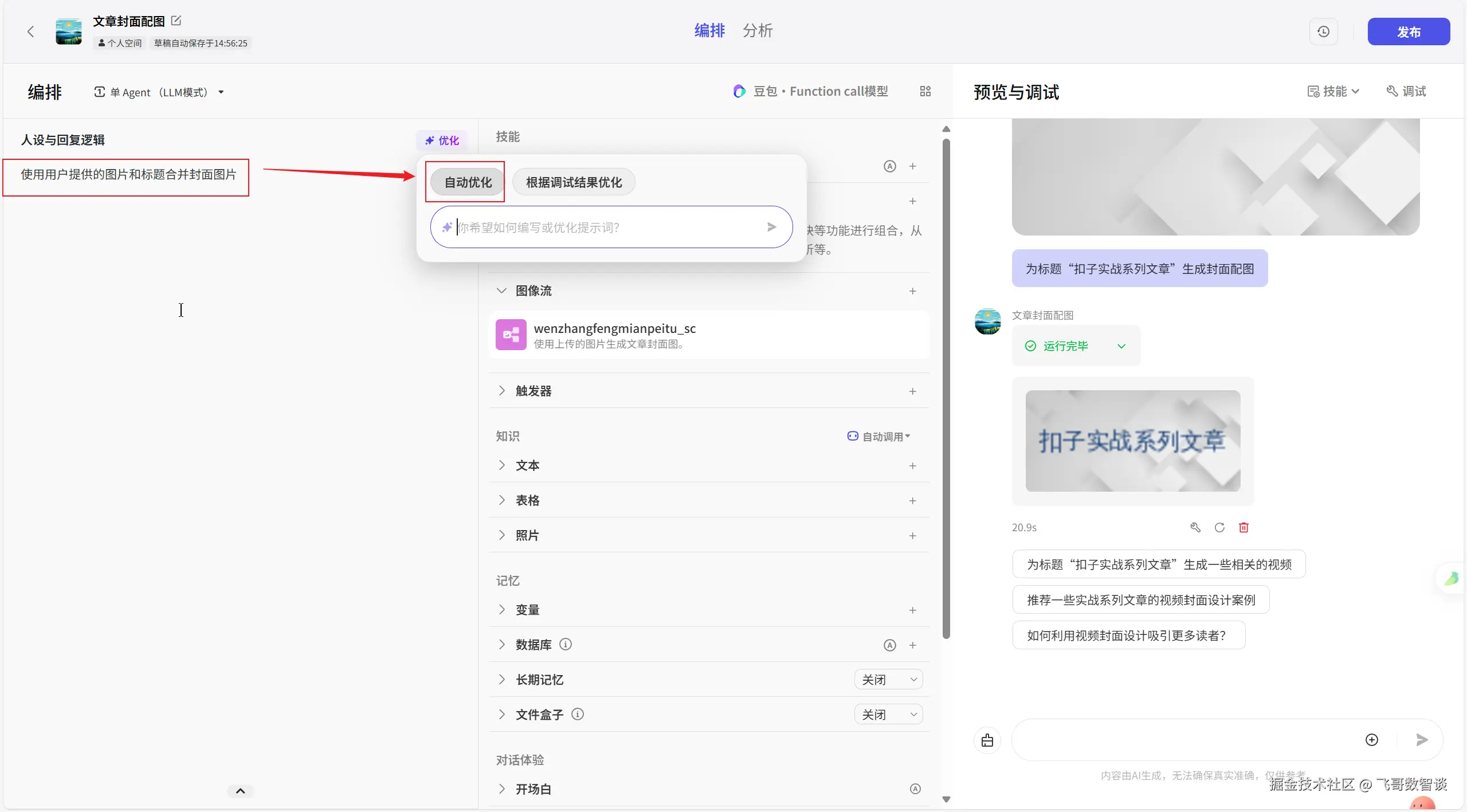Open the grid layout icon beside the model name
Image resolution: width=1467 pixels, height=812 pixels.
coord(925,92)
